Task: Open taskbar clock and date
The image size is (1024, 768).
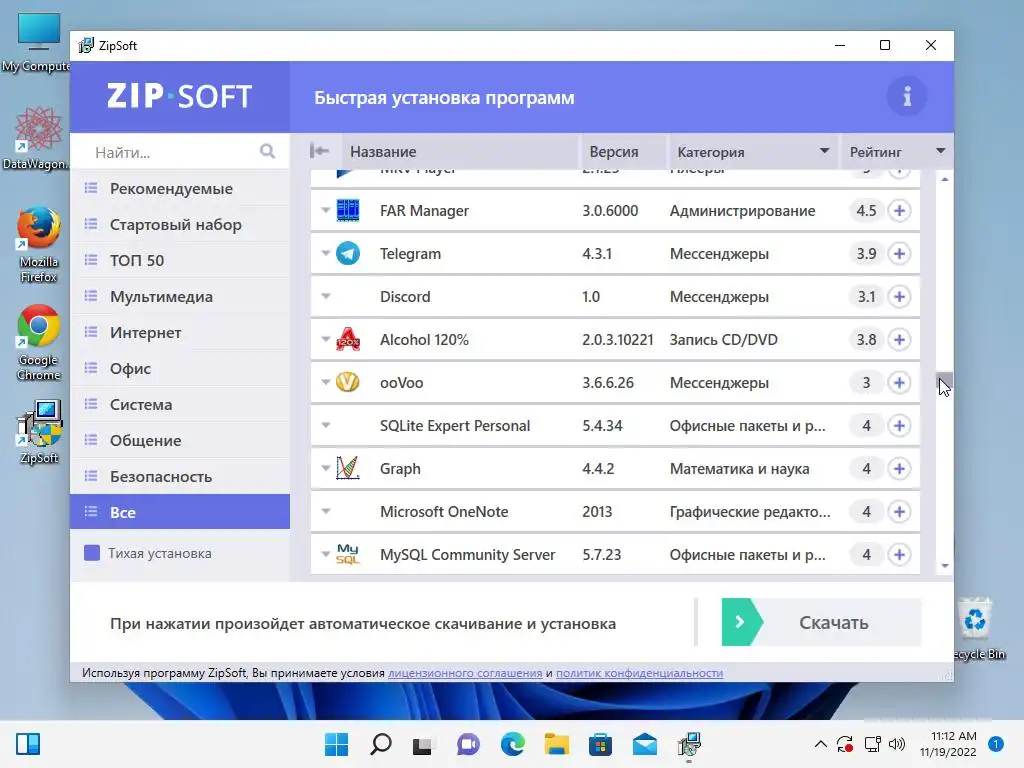Action: coord(948,744)
